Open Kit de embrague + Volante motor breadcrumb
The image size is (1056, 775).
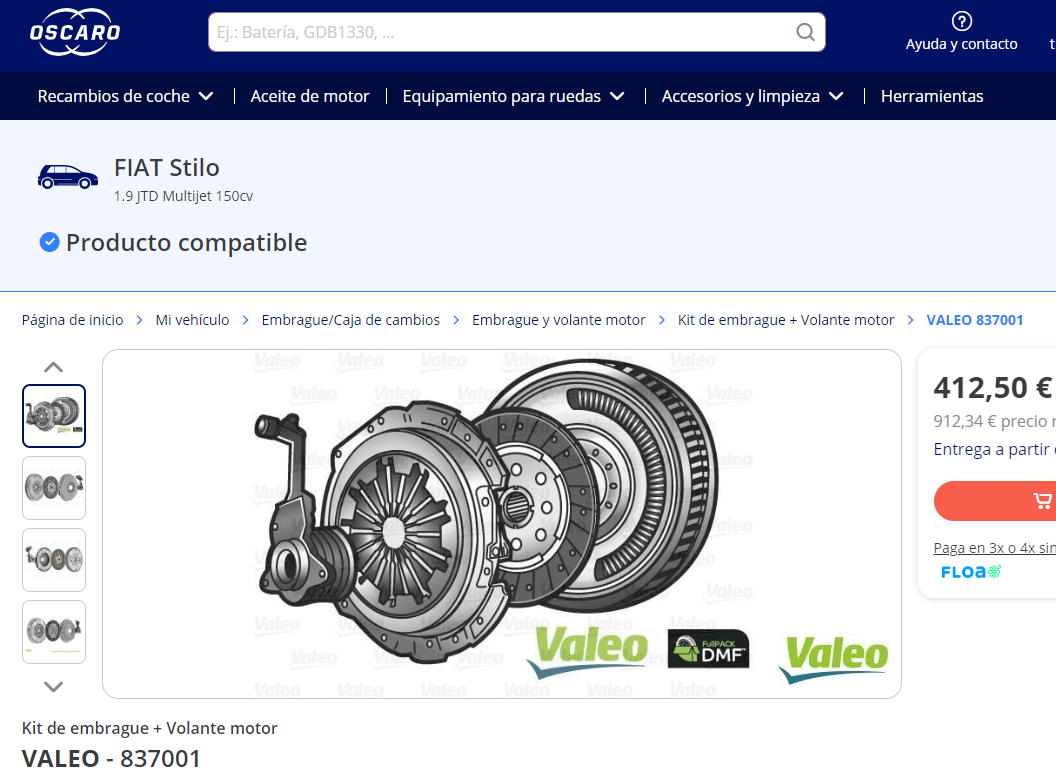785,320
